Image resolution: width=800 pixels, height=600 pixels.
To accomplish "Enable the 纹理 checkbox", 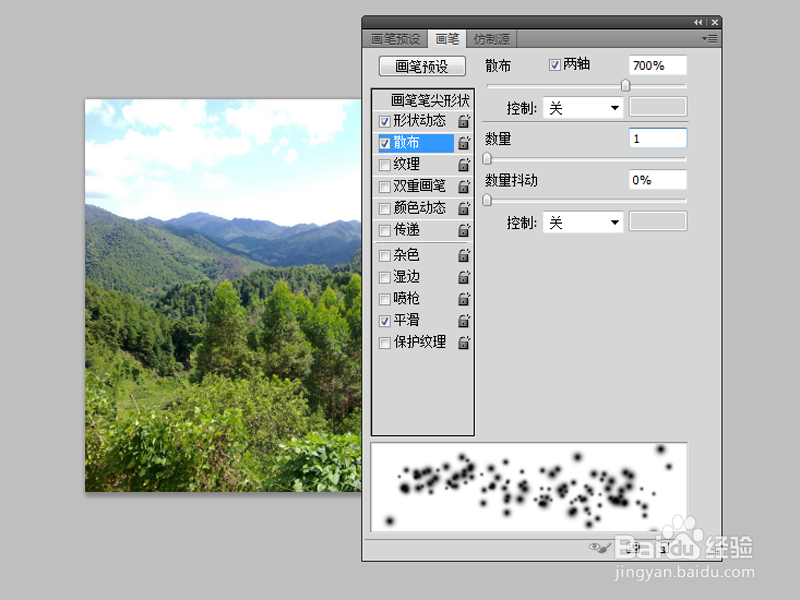I will [385, 165].
